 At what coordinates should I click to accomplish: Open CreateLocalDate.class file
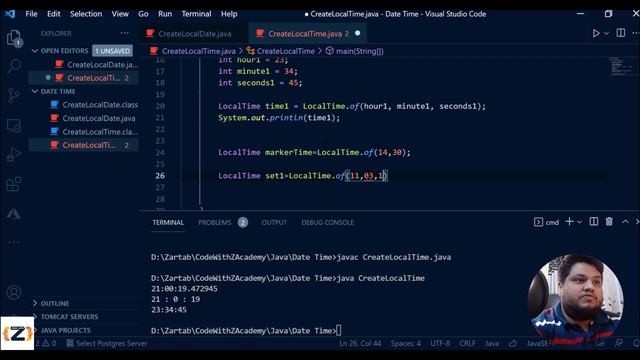click(84, 105)
